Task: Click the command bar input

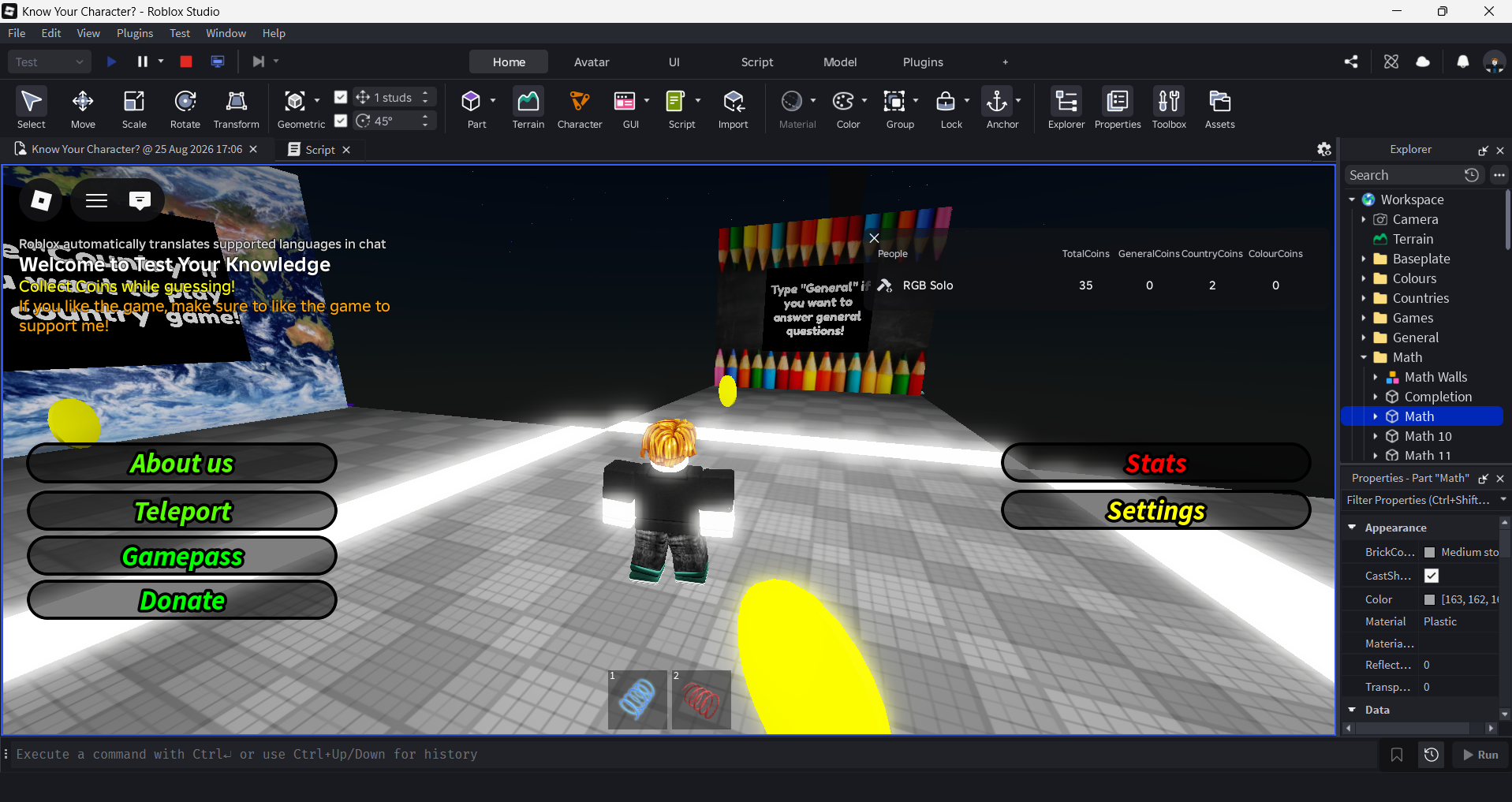Action: point(694,755)
